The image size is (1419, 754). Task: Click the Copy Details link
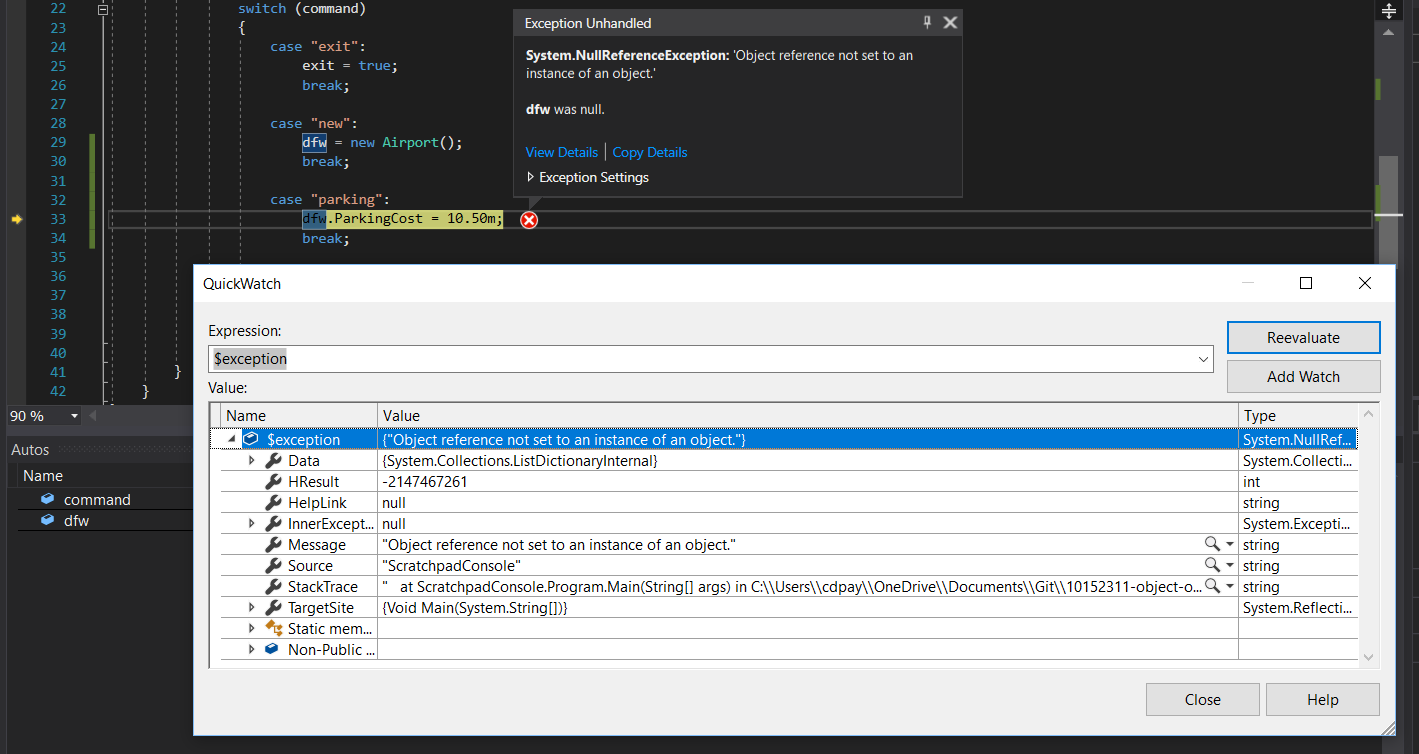click(650, 152)
